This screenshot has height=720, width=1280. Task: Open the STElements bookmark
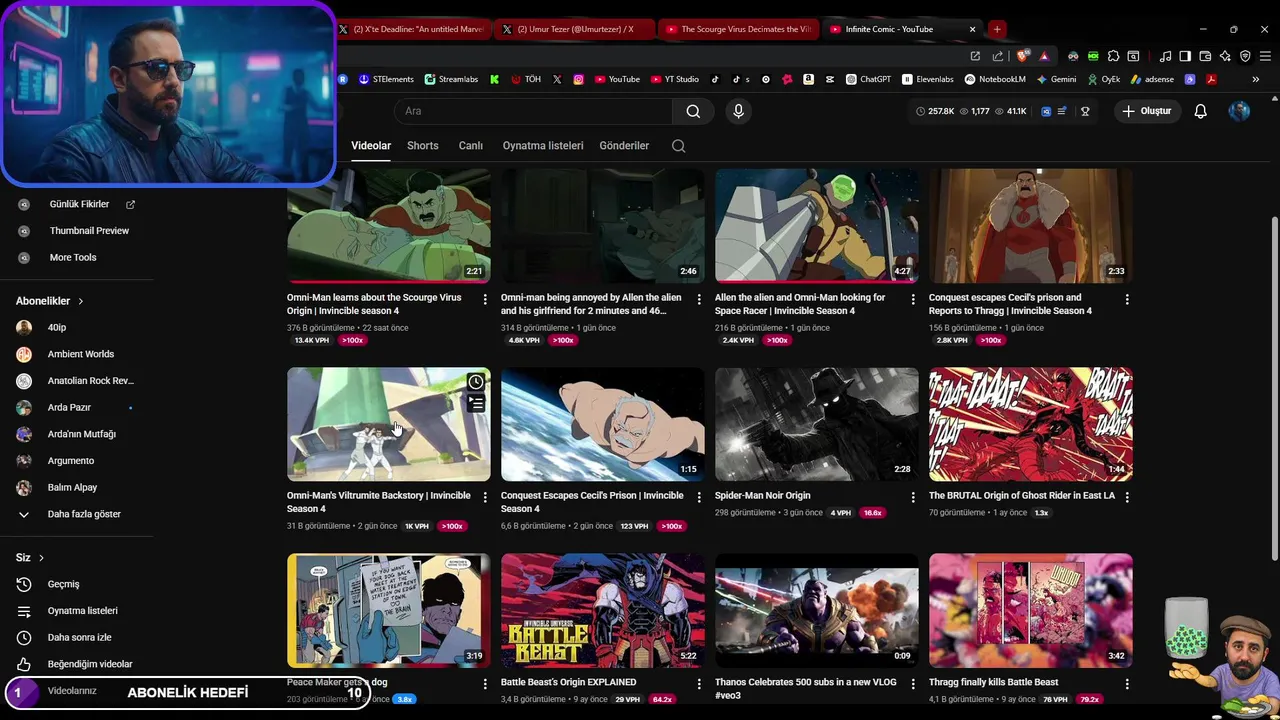(386, 79)
